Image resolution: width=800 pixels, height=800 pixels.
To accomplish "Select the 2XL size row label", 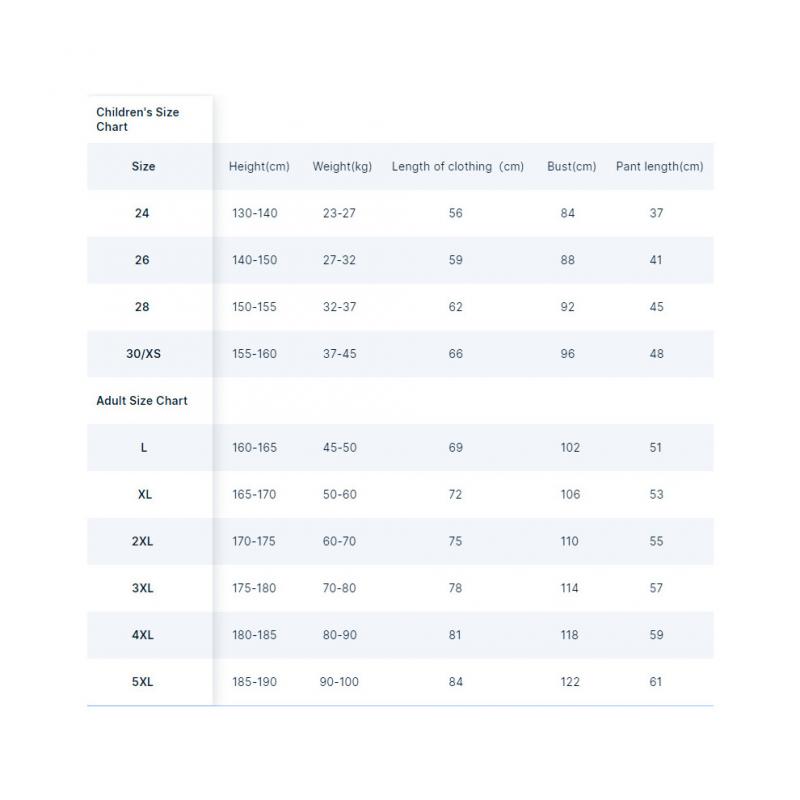I will pyautogui.click(x=143, y=542).
